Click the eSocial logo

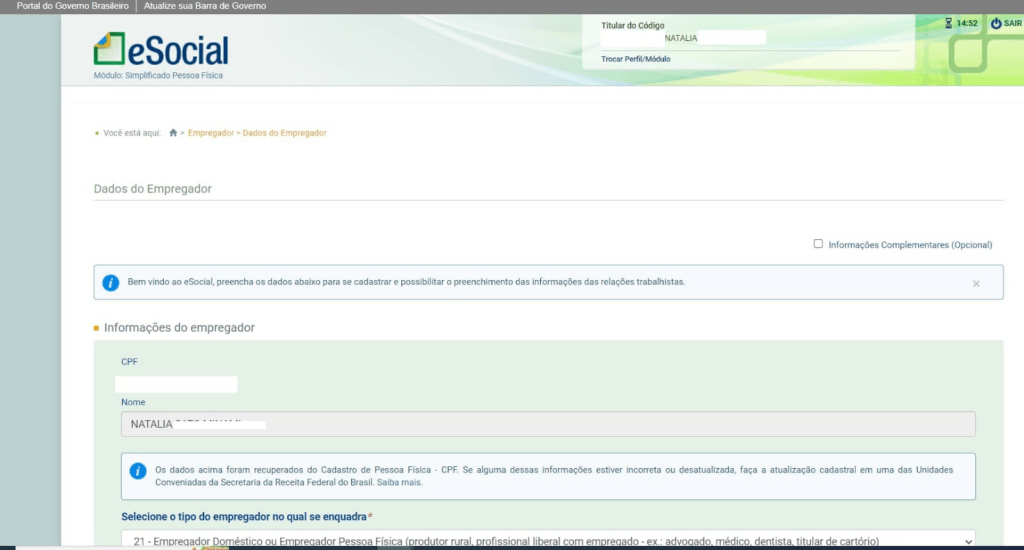tap(161, 49)
